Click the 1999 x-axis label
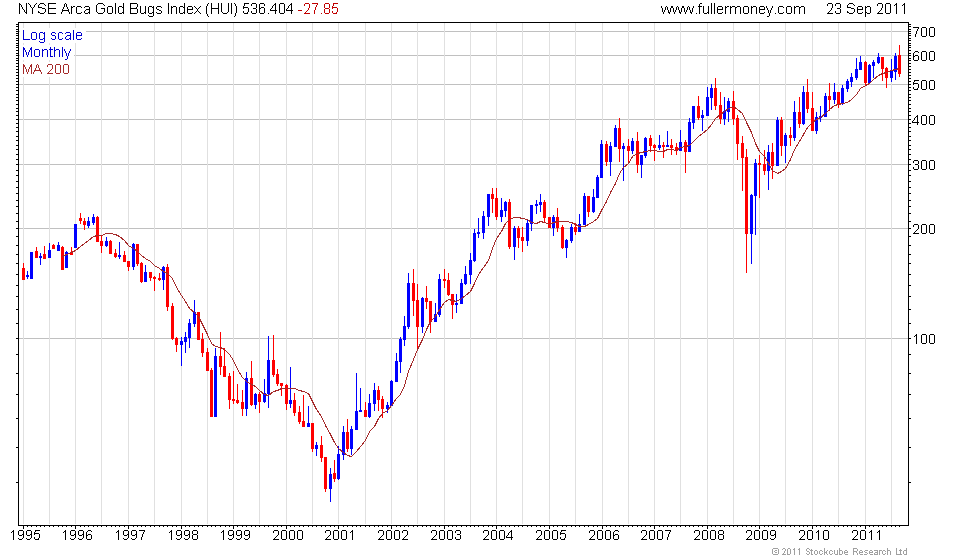This screenshot has width=960, height=560. (235, 536)
